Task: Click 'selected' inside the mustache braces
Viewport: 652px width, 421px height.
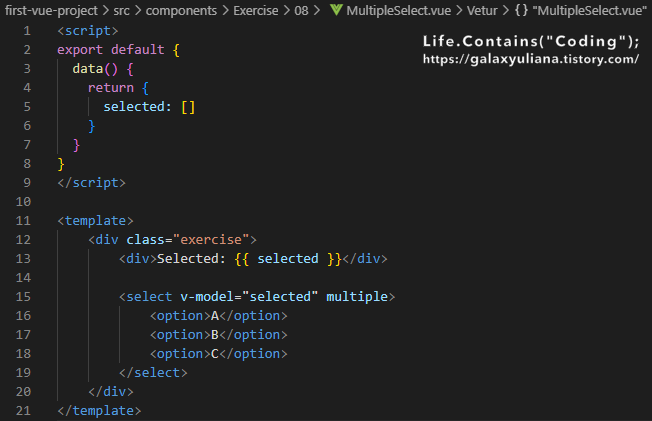Action: tap(288, 259)
